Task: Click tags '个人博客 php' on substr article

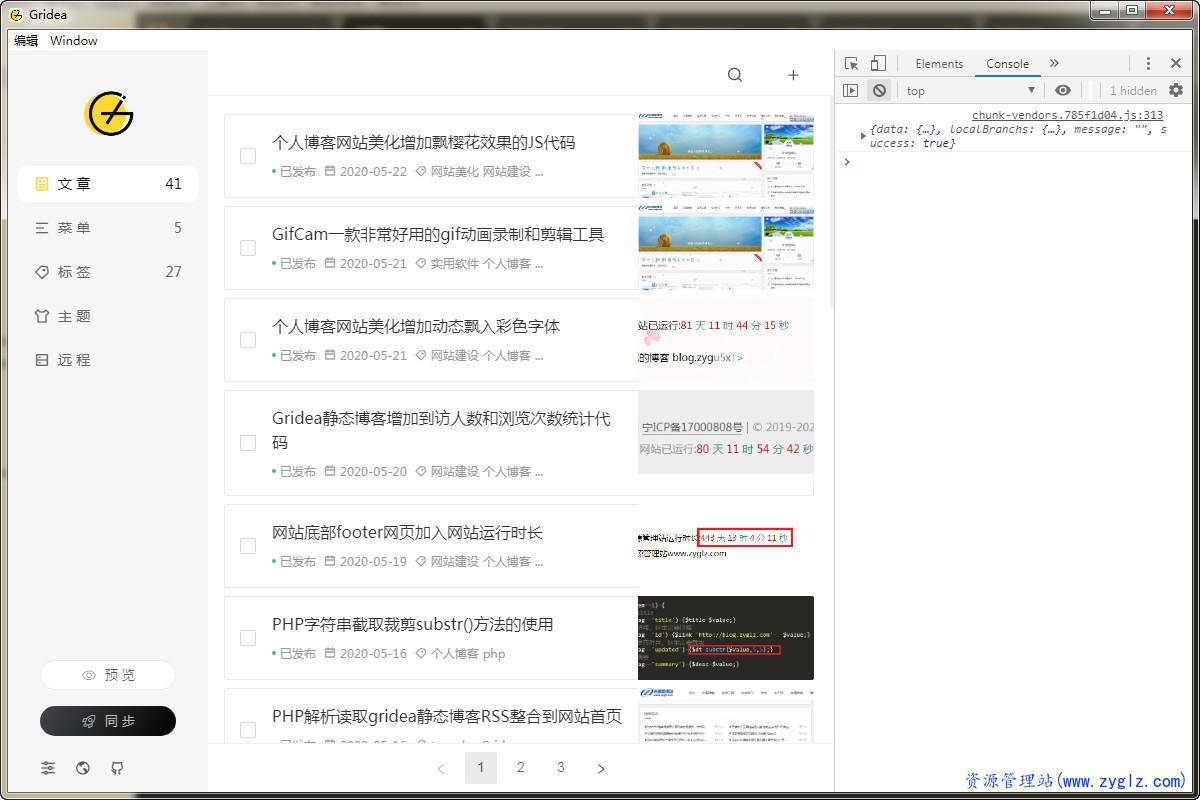Action: [x=468, y=653]
